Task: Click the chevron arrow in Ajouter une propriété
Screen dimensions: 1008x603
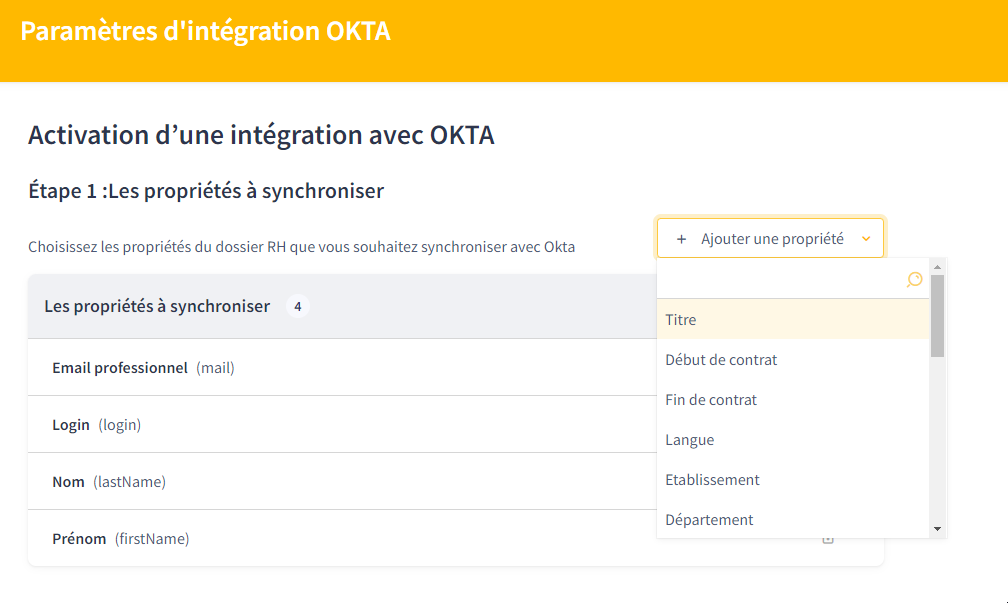Action: [866, 239]
